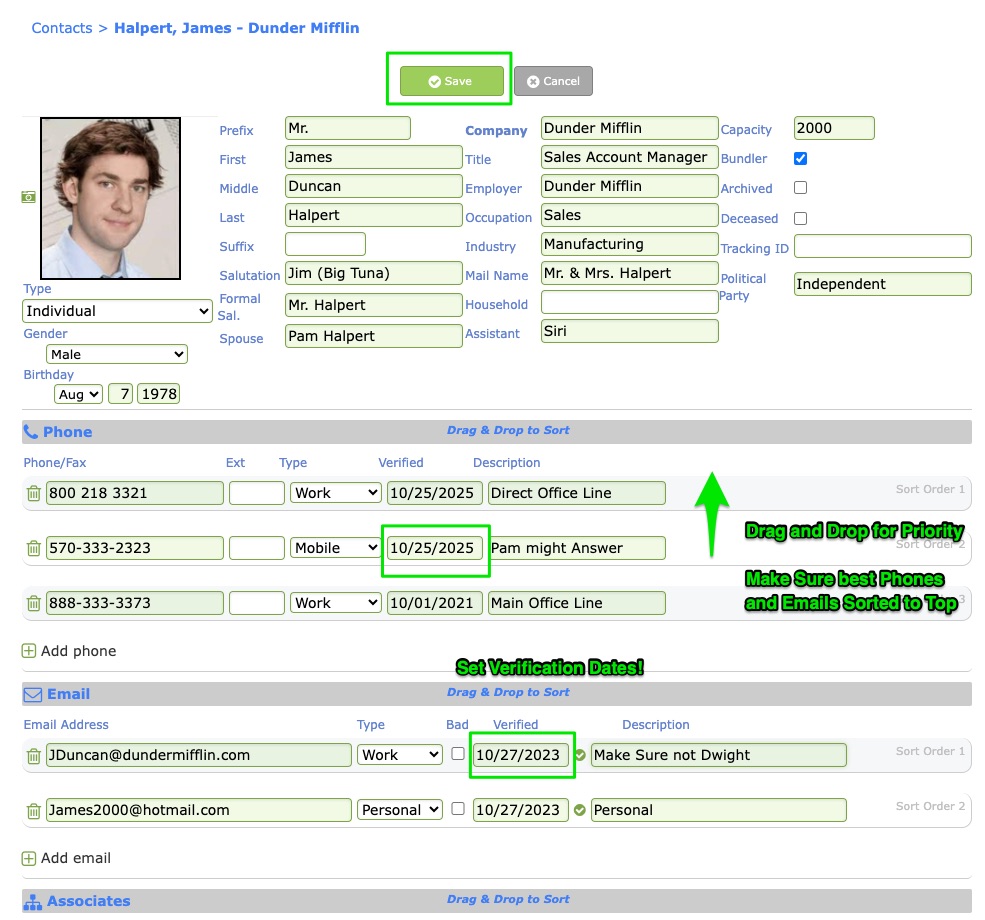Click the Ext field of Direct Office Line
The height and width of the screenshot is (920, 985).
[257, 493]
